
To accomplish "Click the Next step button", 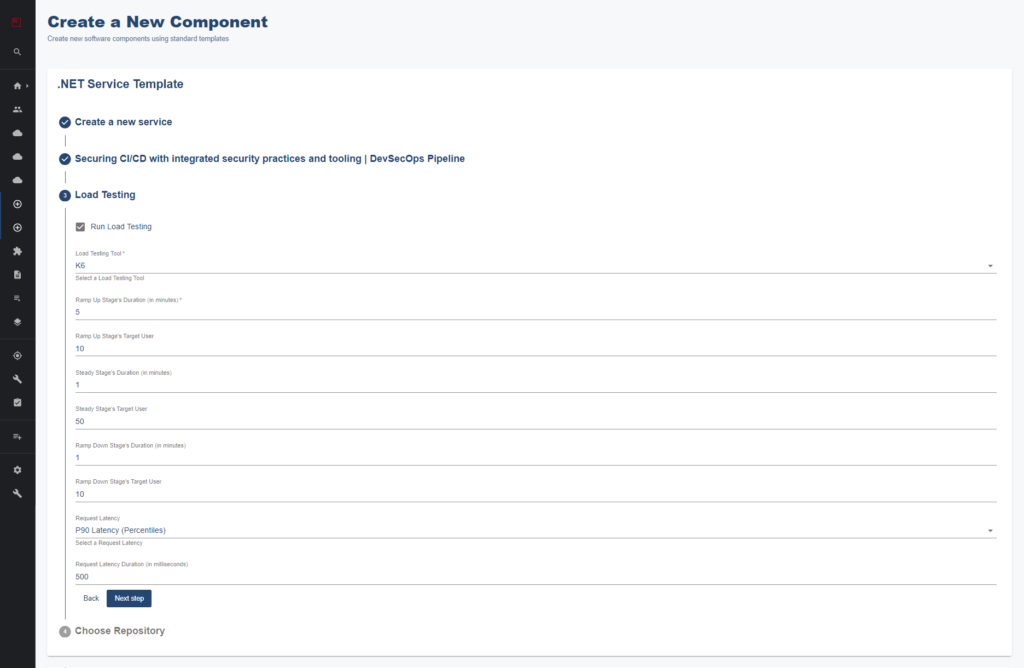I will [129, 598].
